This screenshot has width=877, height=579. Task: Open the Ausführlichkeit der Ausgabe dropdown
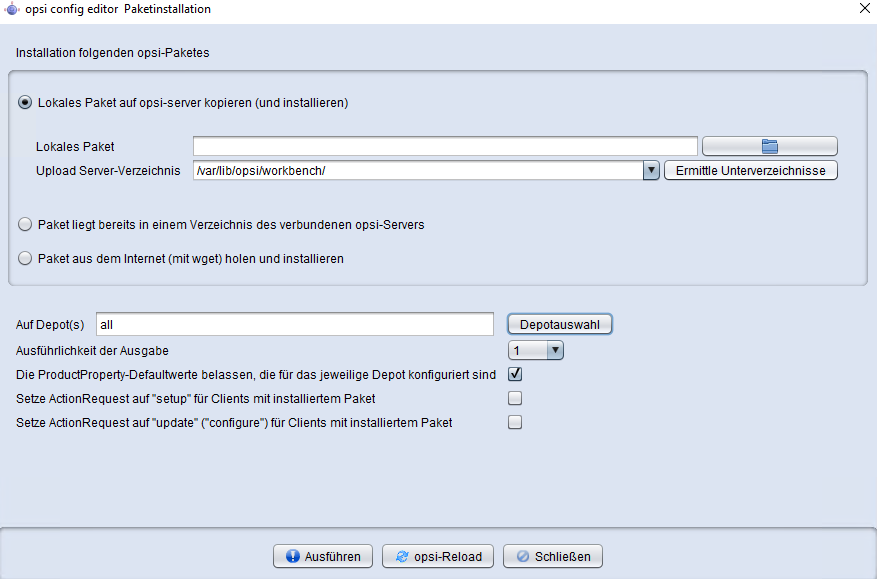pyautogui.click(x=536, y=350)
